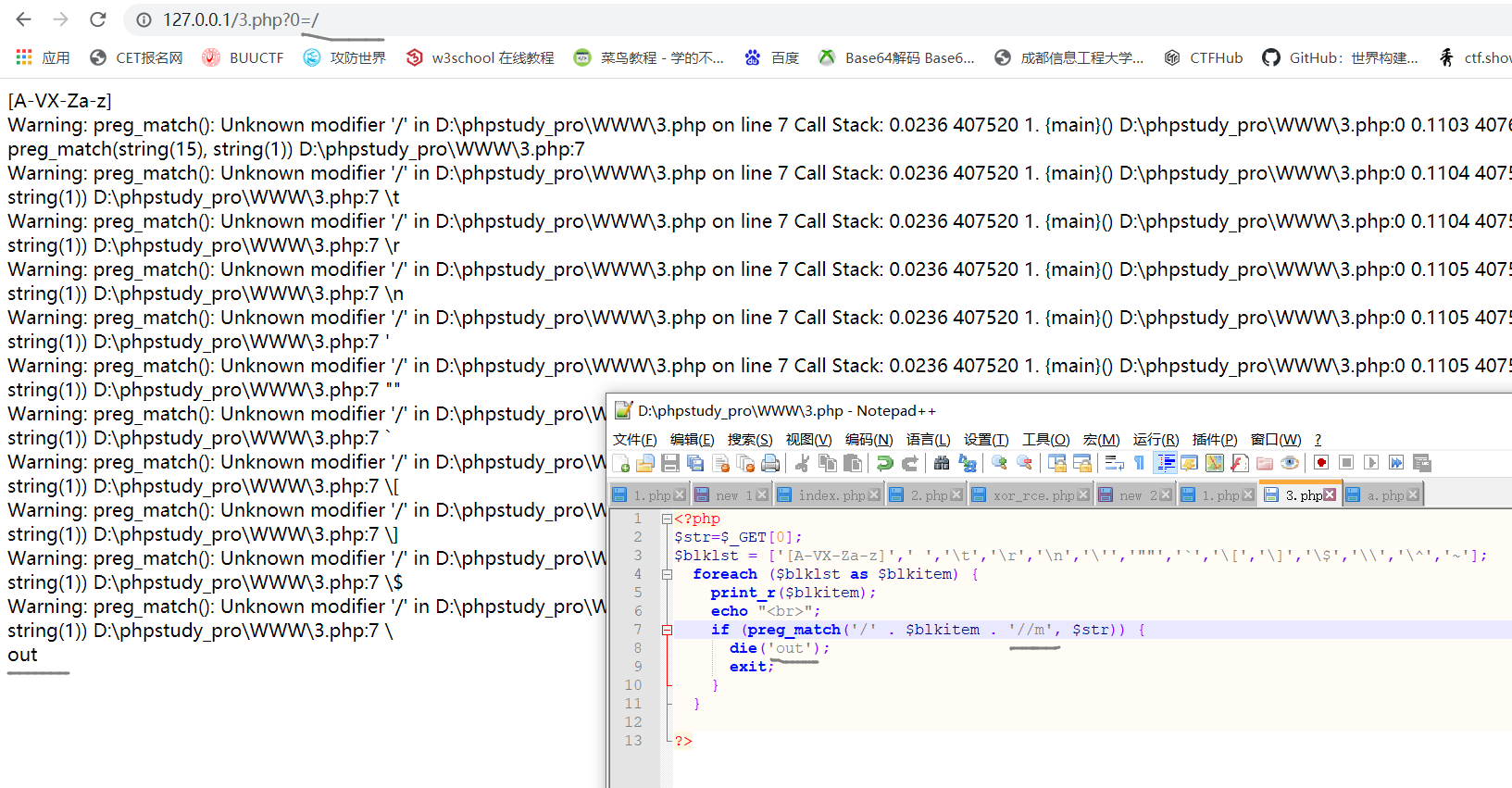Click the Zoom Out magnifier icon

click(1024, 463)
